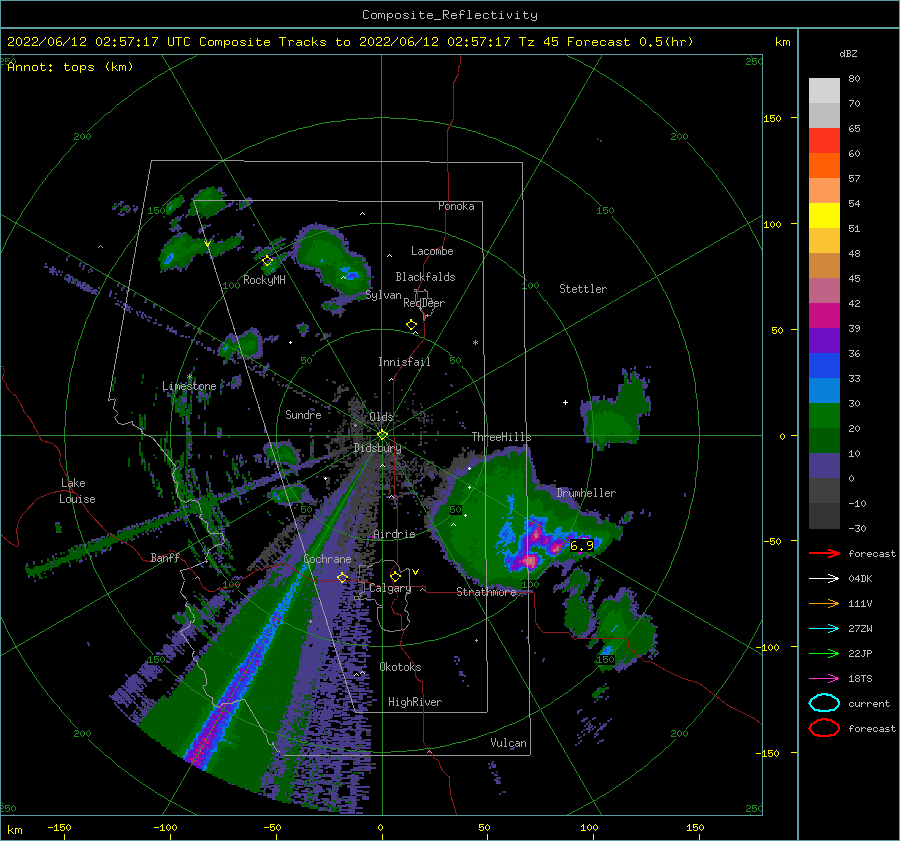The image size is (900, 841).
Task: Click the purple 36-39 dBZ color band
Action: pyautogui.click(x=824, y=341)
